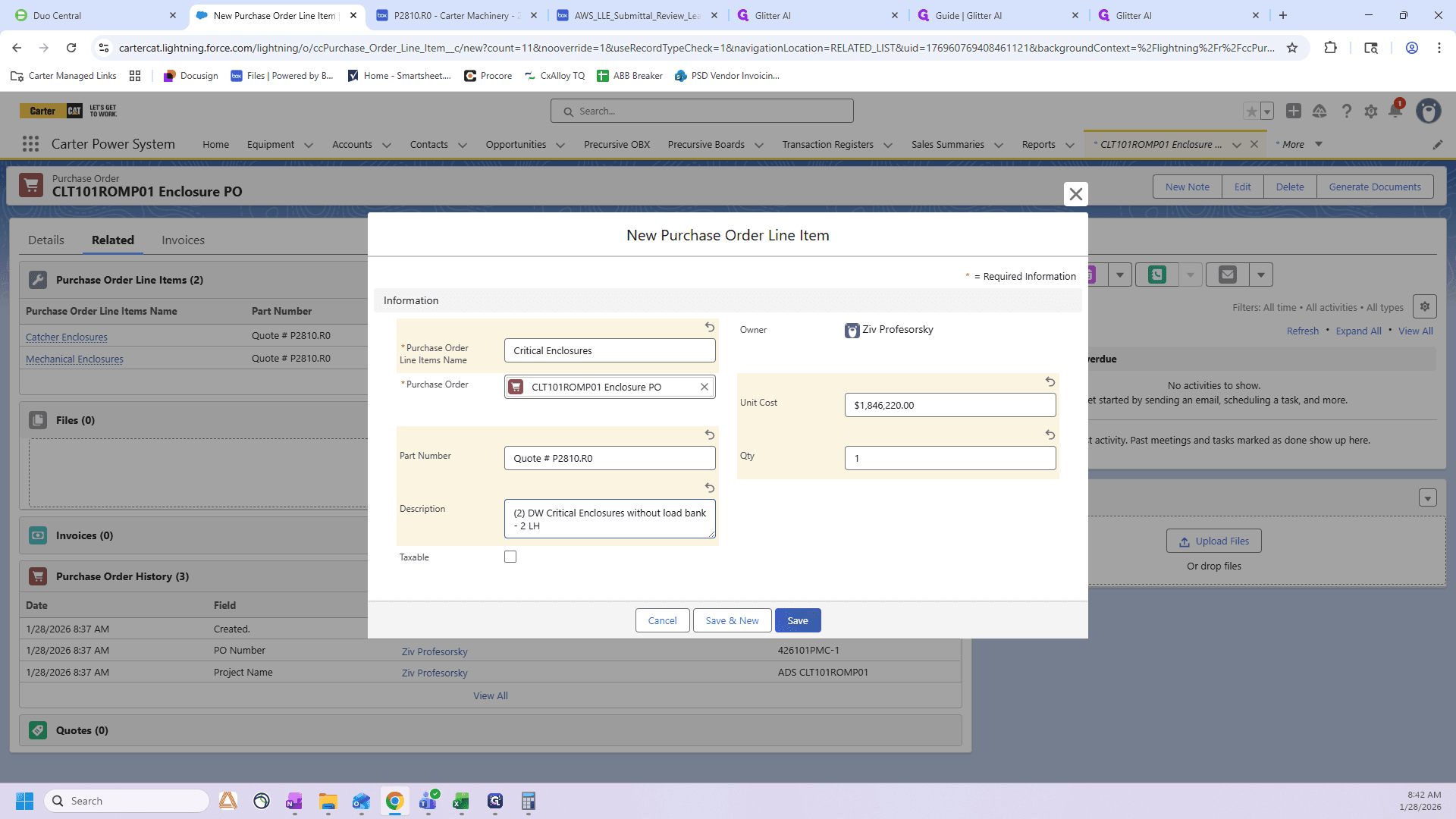Open Excel from the Windows taskbar
This screenshot has height=819, width=1456.
461,801
